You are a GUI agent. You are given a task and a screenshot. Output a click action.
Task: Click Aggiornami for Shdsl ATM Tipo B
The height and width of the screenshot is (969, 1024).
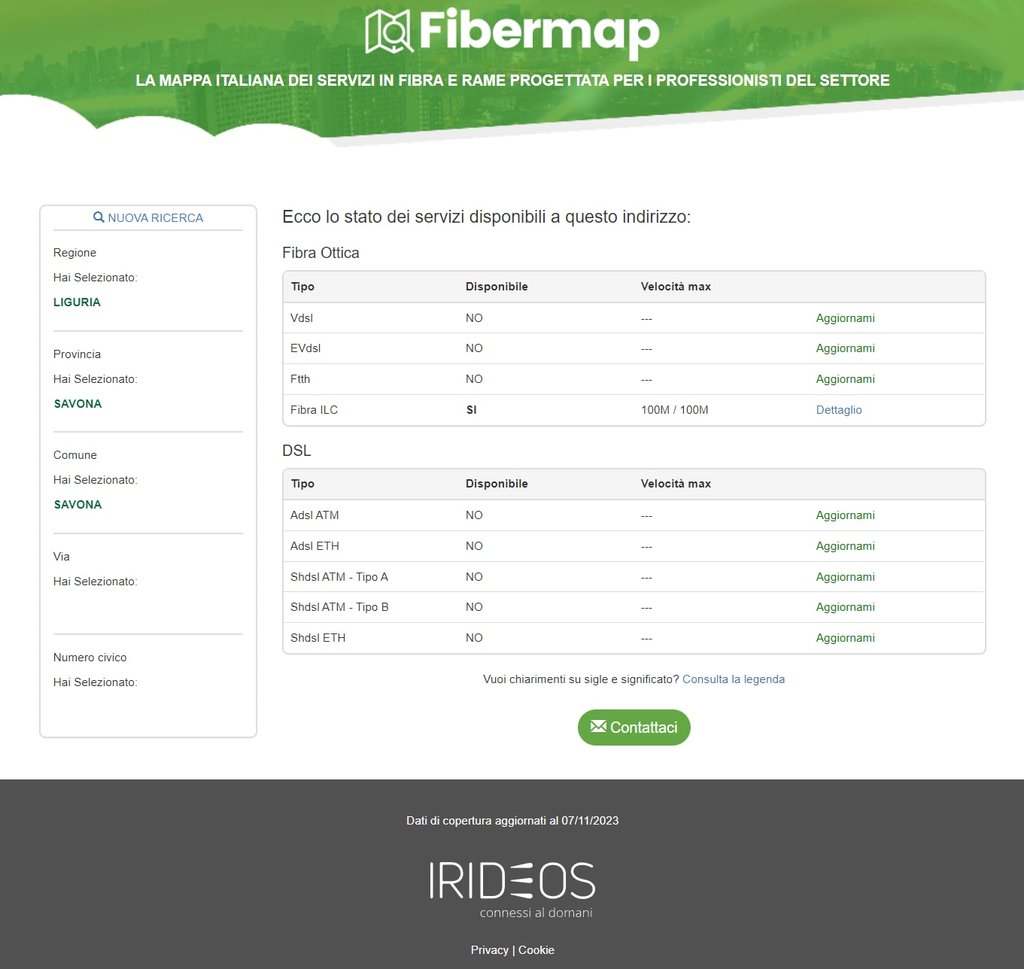(845, 607)
